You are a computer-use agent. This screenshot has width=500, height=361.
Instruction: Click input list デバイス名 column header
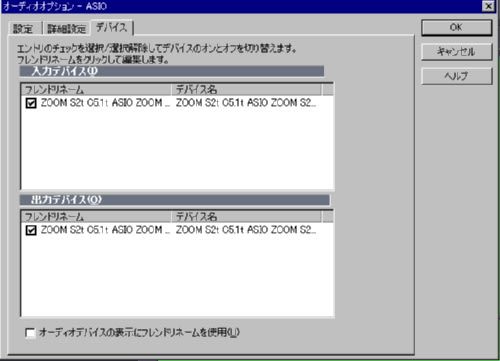click(x=246, y=90)
